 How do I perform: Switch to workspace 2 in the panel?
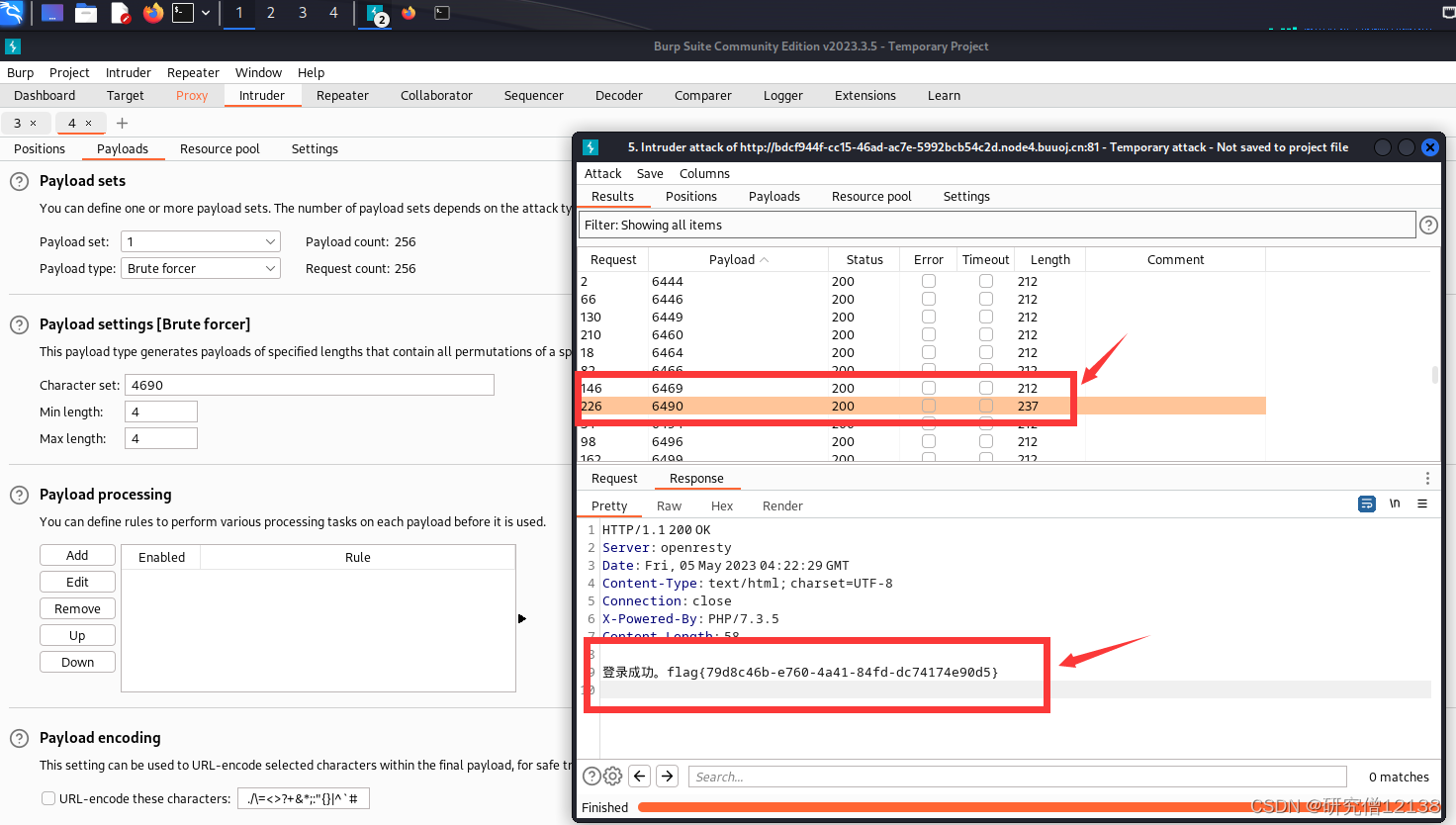[x=271, y=13]
